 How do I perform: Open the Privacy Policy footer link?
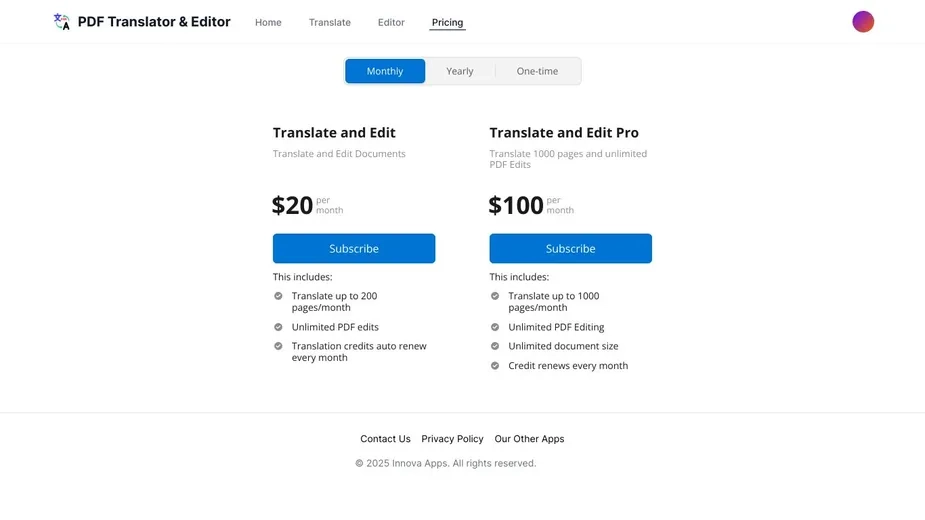coord(452,439)
